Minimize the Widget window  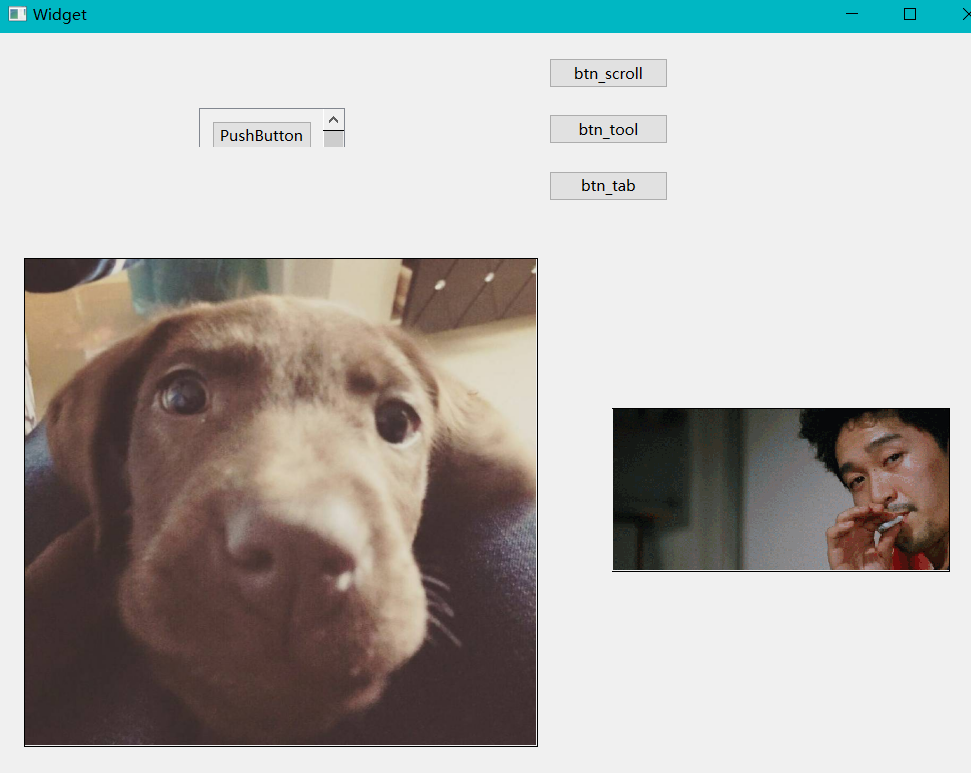[852, 14]
